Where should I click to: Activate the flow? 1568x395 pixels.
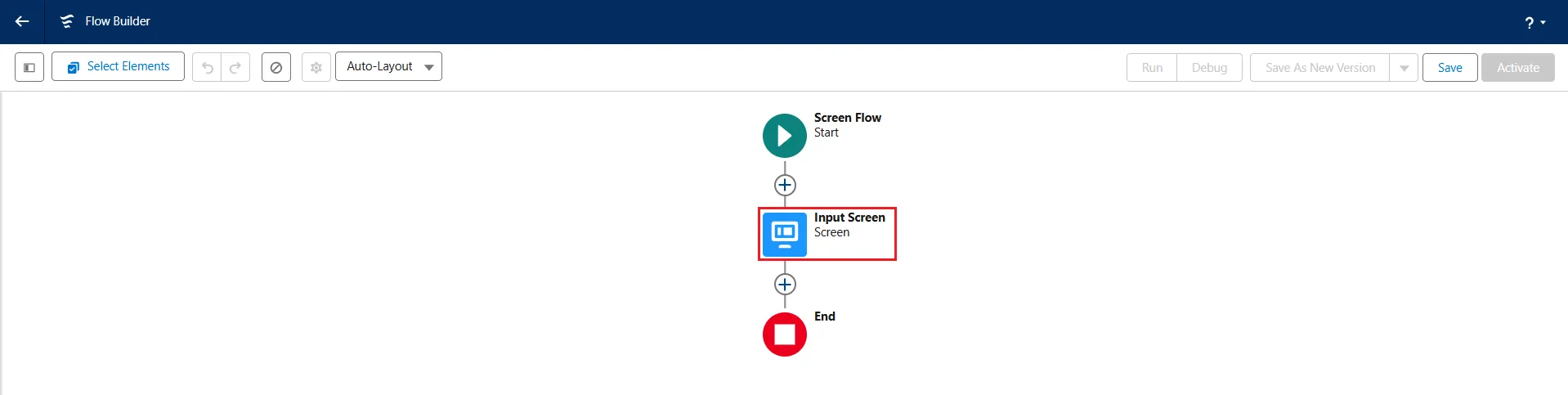[x=1517, y=68]
